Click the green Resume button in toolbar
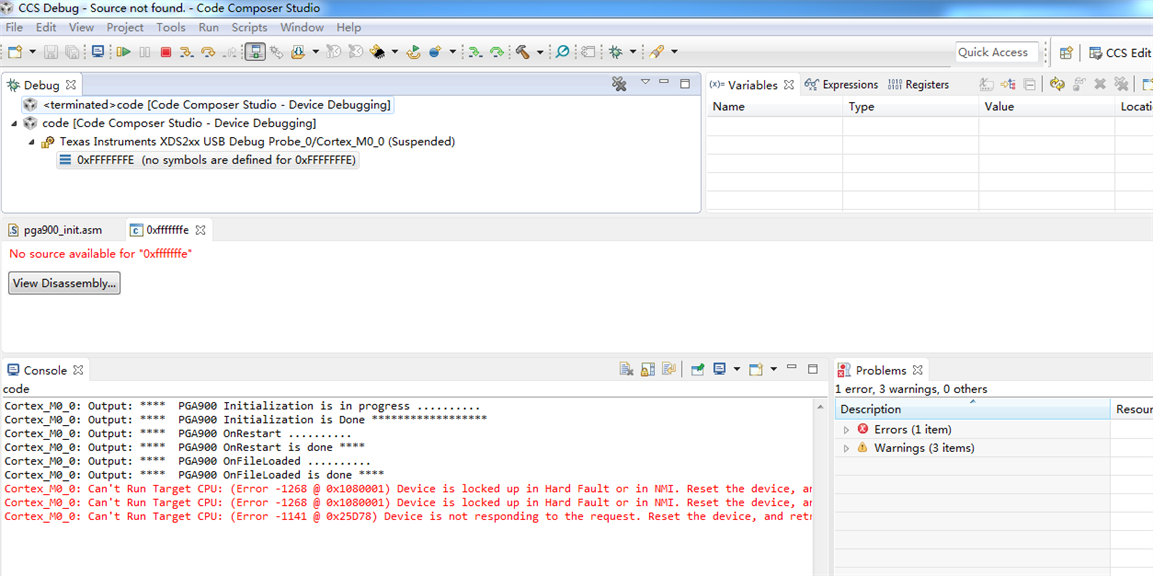1153x576 pixels. 123,52
